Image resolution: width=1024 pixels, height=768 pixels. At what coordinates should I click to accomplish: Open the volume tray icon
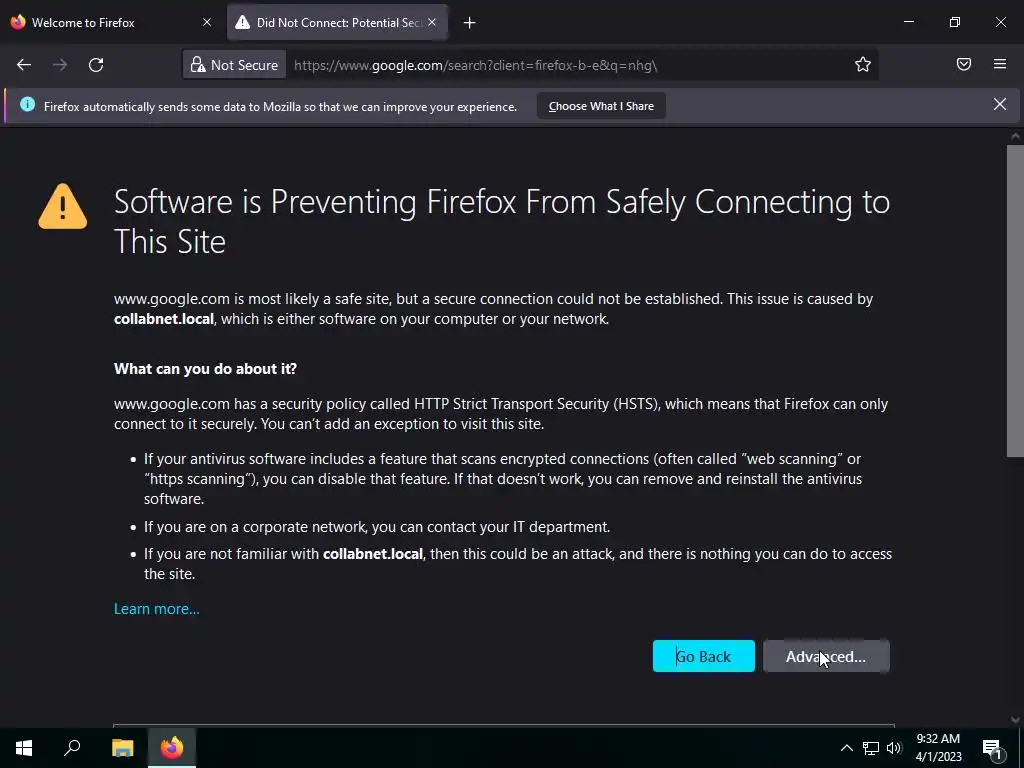[894, 748]
